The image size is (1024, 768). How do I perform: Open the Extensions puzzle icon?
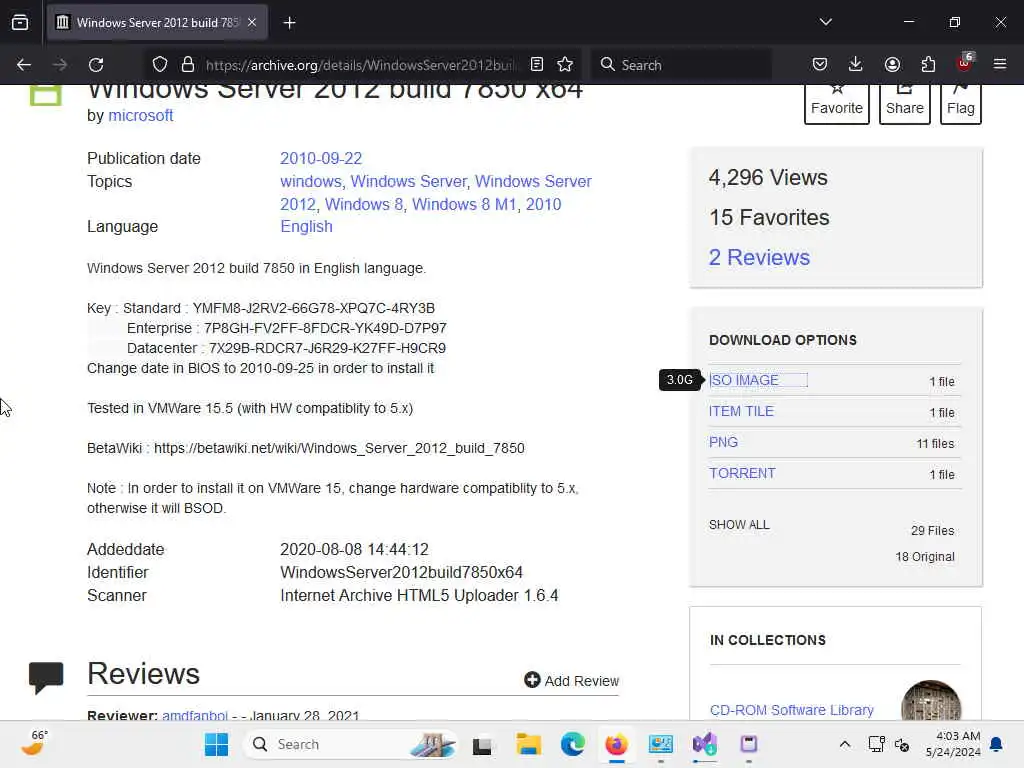point(928,64)
